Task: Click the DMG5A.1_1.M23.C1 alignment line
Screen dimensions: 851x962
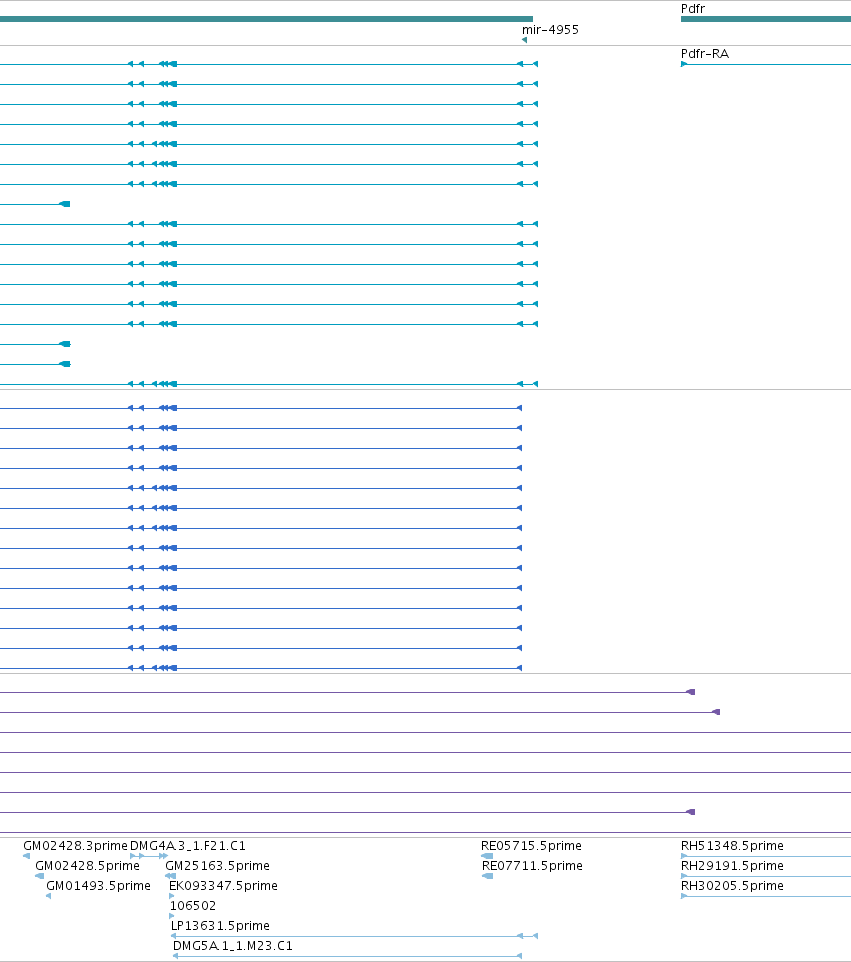Action: pyautogui.click(x=348, y=956)
